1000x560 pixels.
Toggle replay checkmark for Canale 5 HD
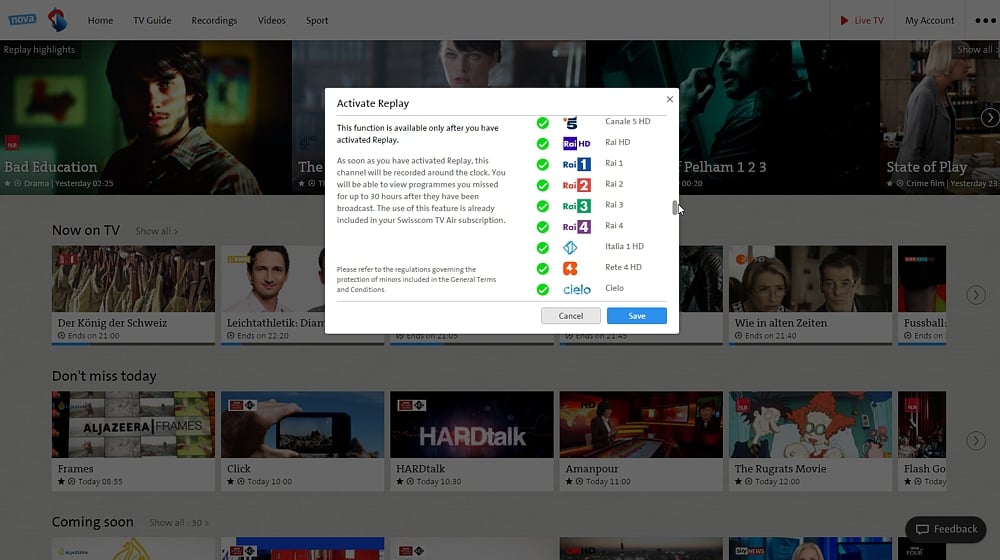click(x=543, y=122)
